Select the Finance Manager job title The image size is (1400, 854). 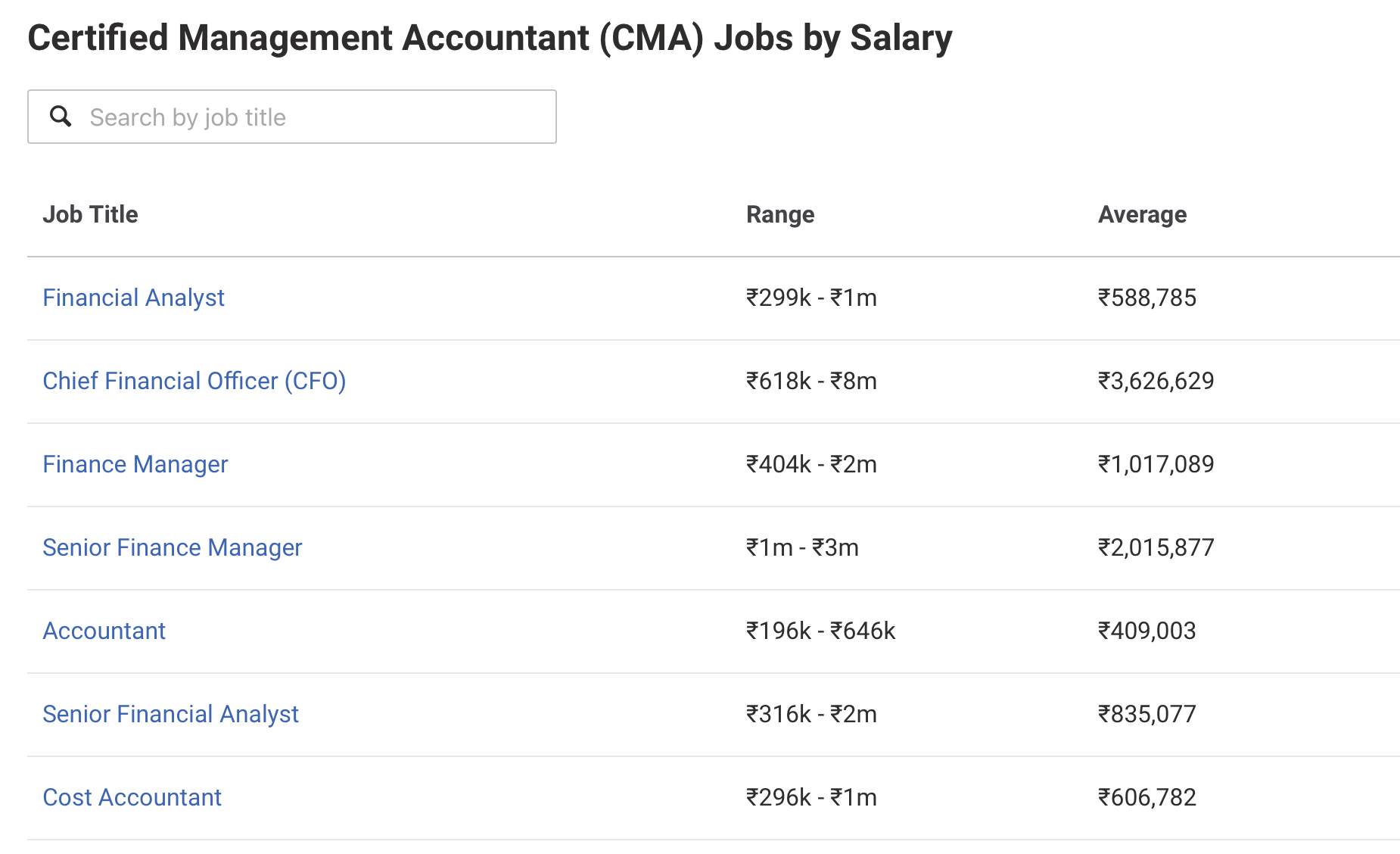pos(135,464)
